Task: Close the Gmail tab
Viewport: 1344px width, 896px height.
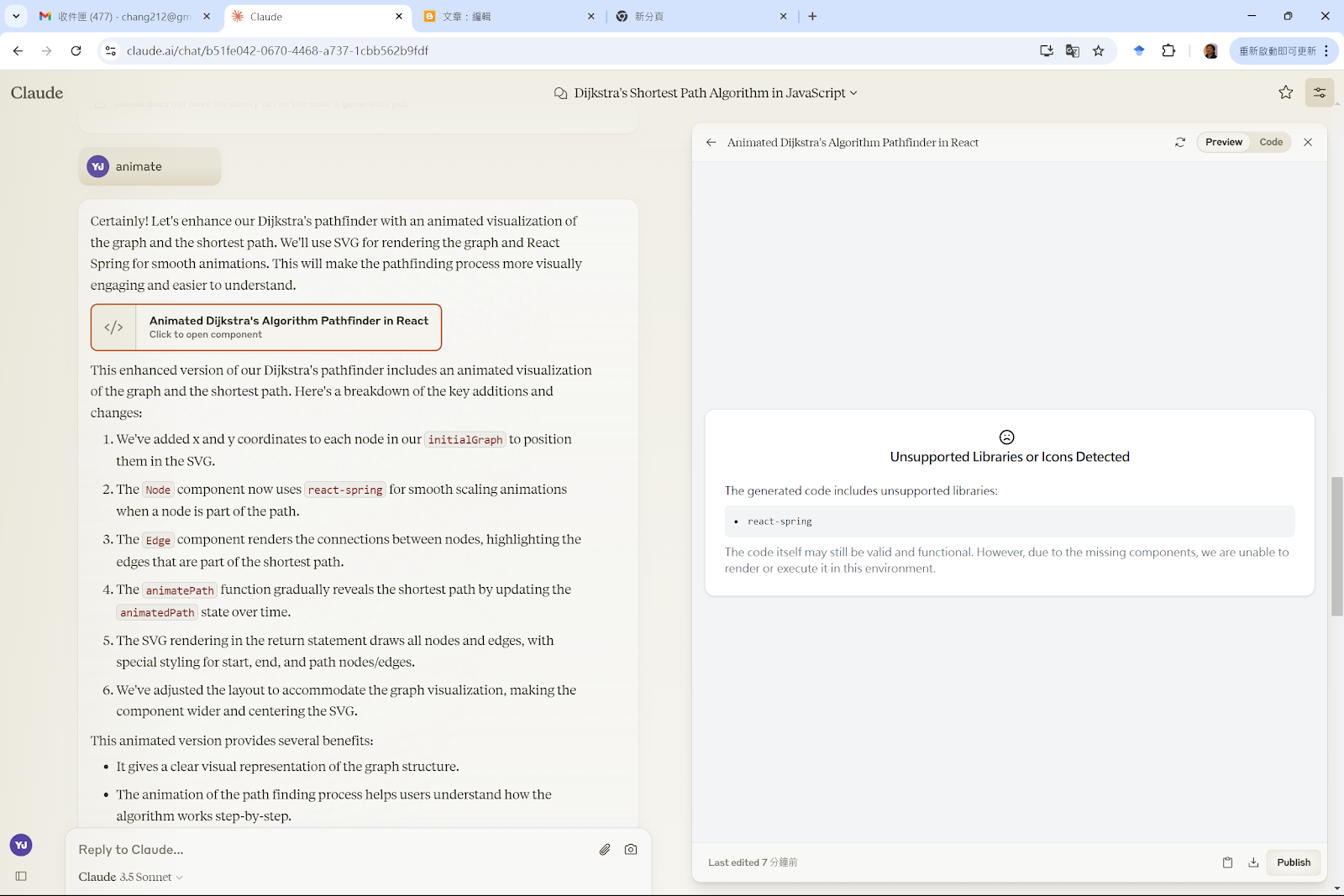Action: [x=207, y=16]
